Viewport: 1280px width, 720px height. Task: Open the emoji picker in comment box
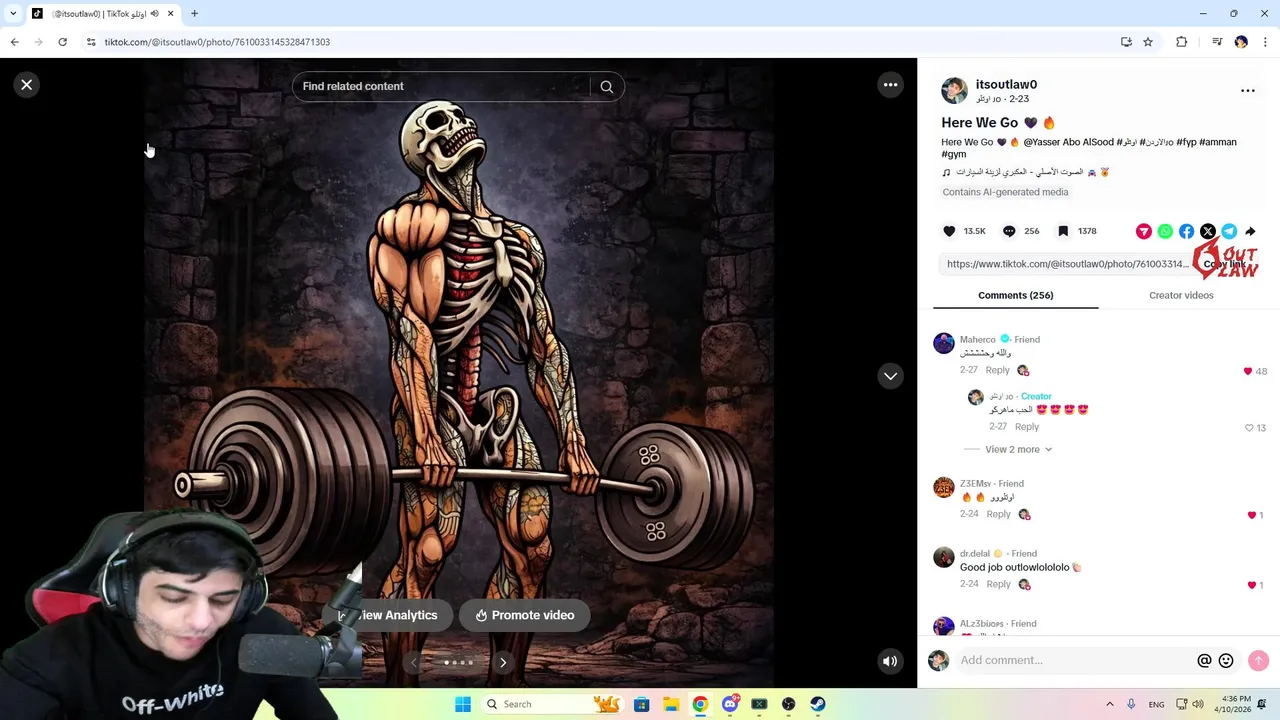tap(1226, 661)
